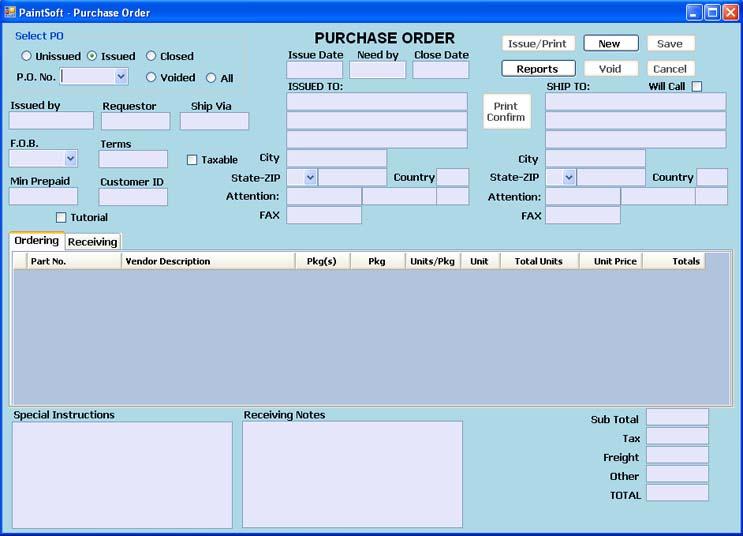The image size is (743, 536).
Task: Select the All radio button
Action: [x=211, y=78]
